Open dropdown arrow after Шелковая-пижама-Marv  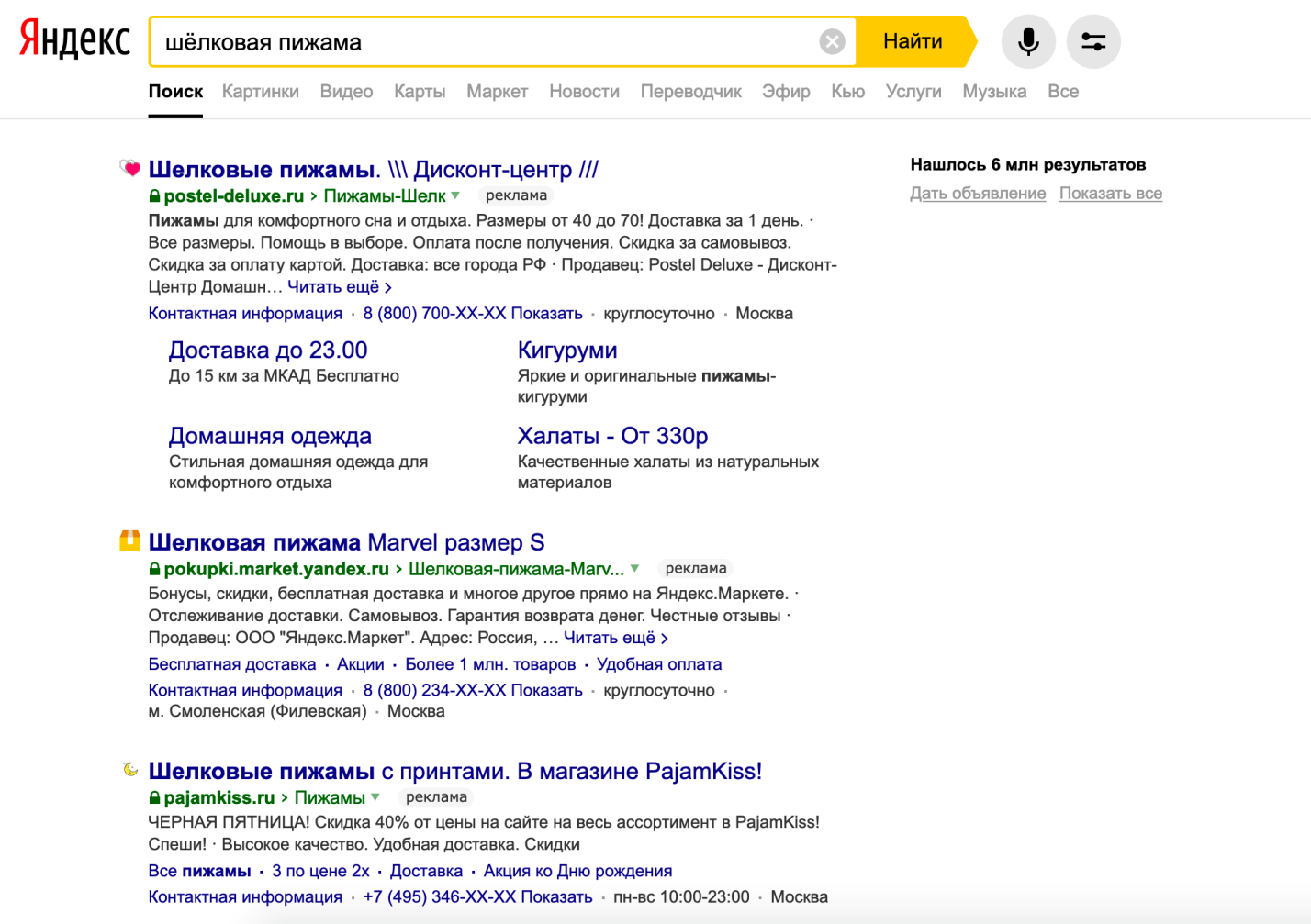(634, 569)
